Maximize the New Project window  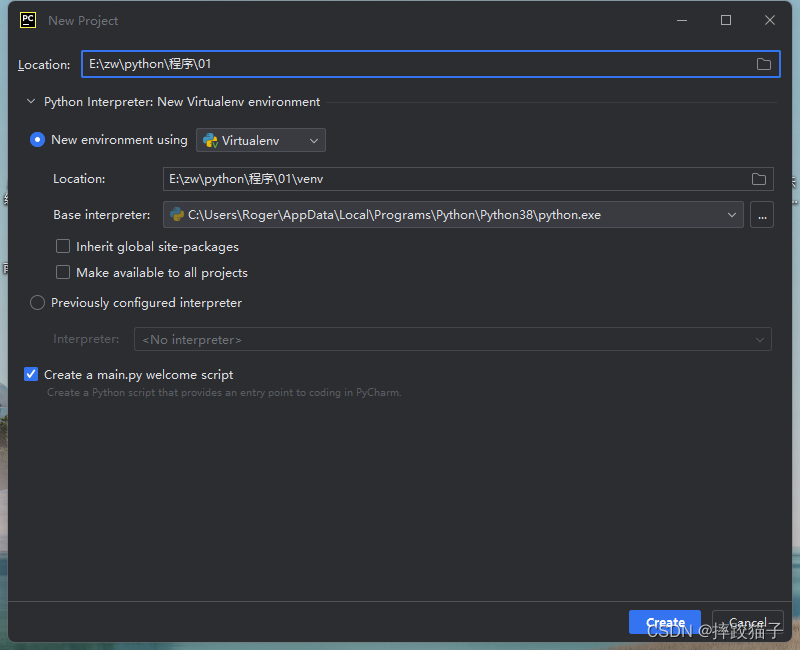tap(726, 20)
